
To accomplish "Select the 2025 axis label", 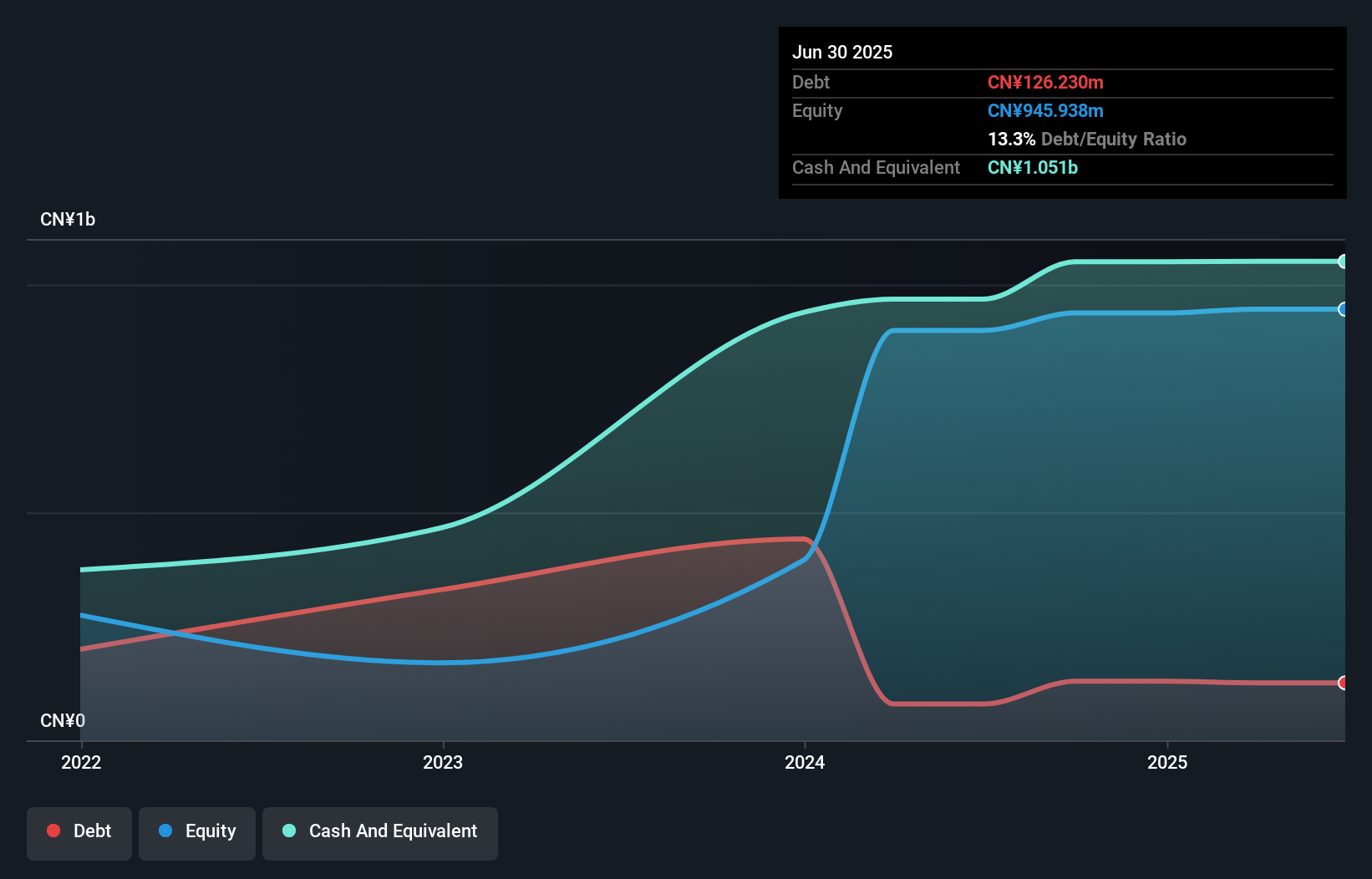I will 1168,762.
